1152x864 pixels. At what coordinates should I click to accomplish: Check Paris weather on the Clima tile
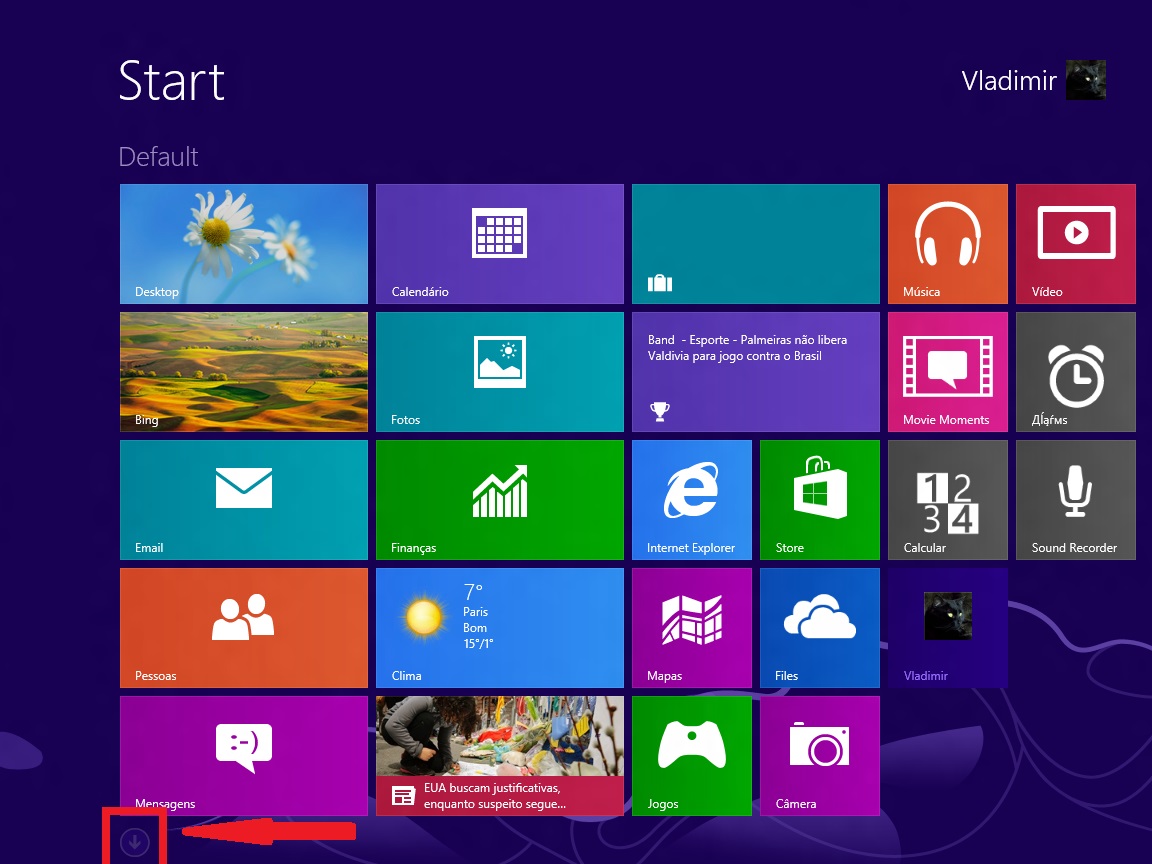(x=499, y=627)
